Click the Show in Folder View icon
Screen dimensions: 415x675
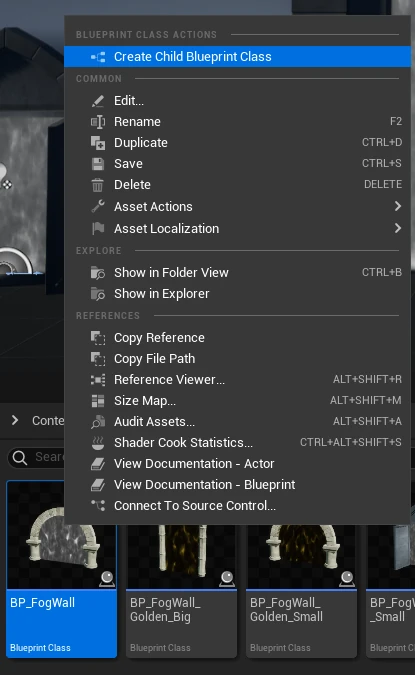pyautogui.click(x=98, y=272)
